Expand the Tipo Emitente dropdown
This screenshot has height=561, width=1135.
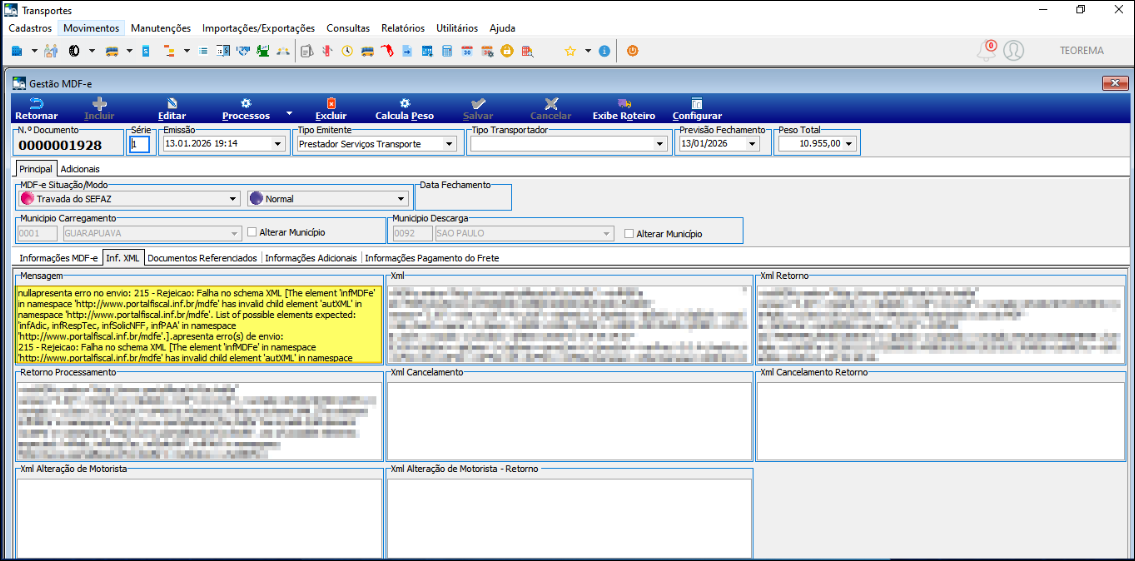click(449, 144)
